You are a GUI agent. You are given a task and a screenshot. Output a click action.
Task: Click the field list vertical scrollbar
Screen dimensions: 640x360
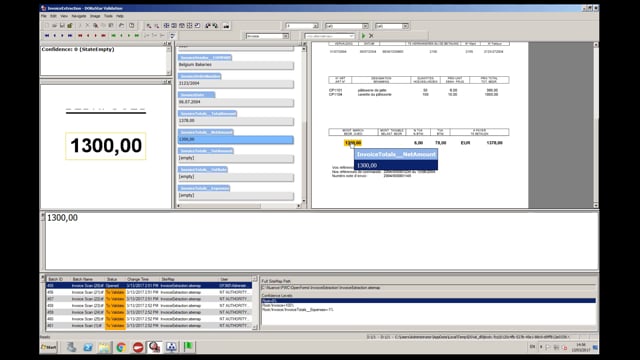tap(304, 124)
